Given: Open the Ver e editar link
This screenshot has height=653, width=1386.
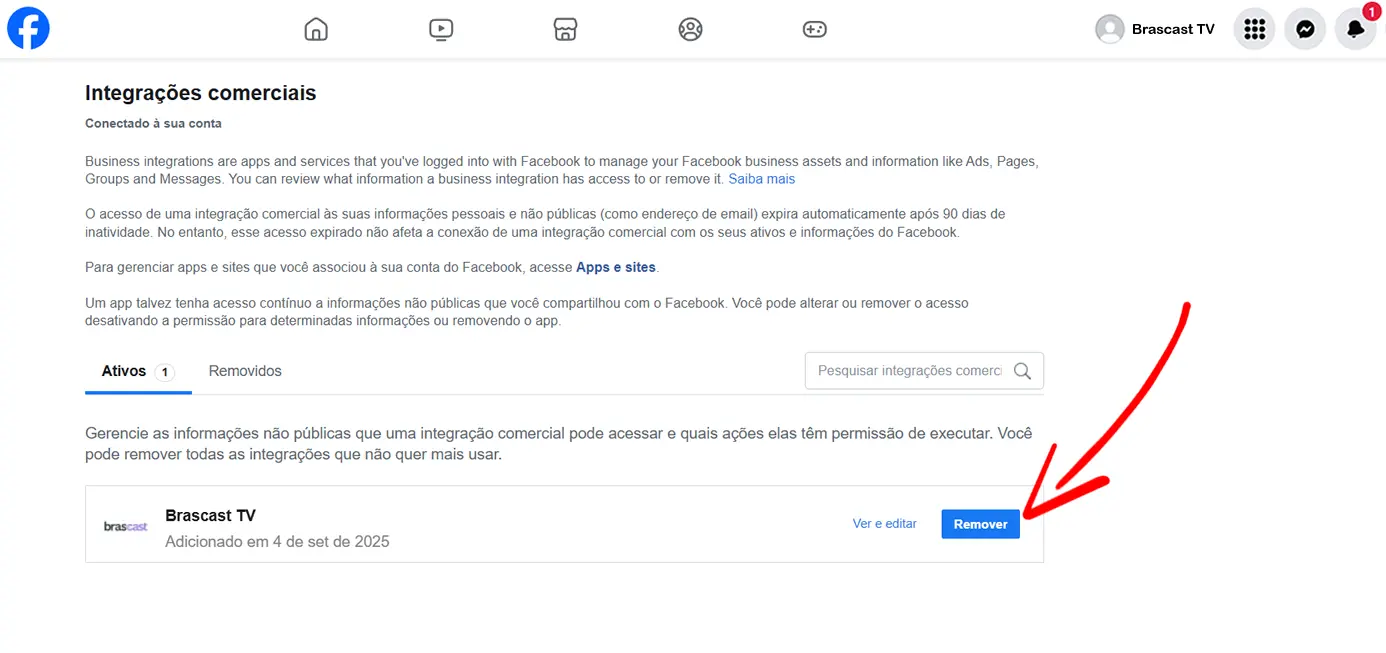Looking at the screenshot, I should click(884, 524).
